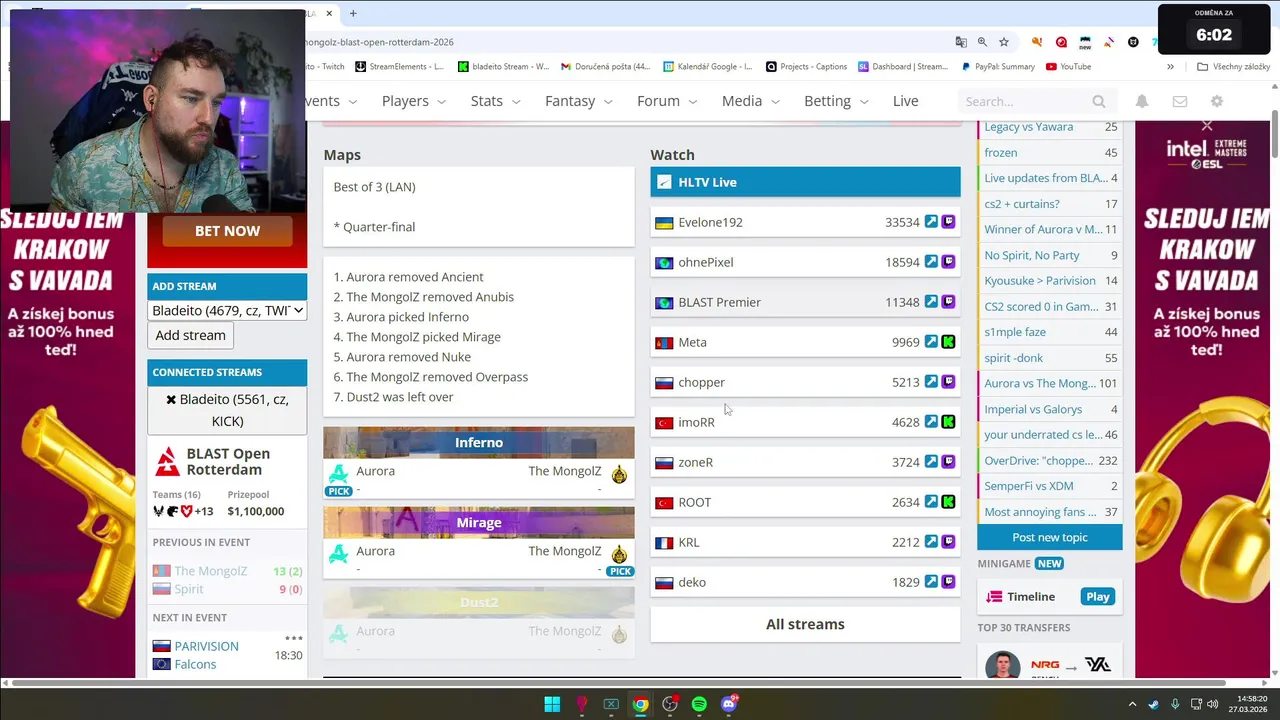The image size is (1280, 720).
Task: Click Twitch icon on deko stream row
Action: (948, 582)
